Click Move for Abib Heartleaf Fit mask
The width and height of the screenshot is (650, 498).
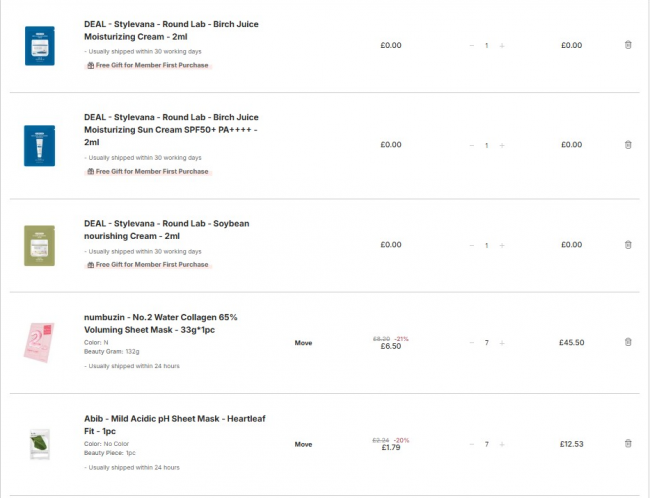point(303,444)
